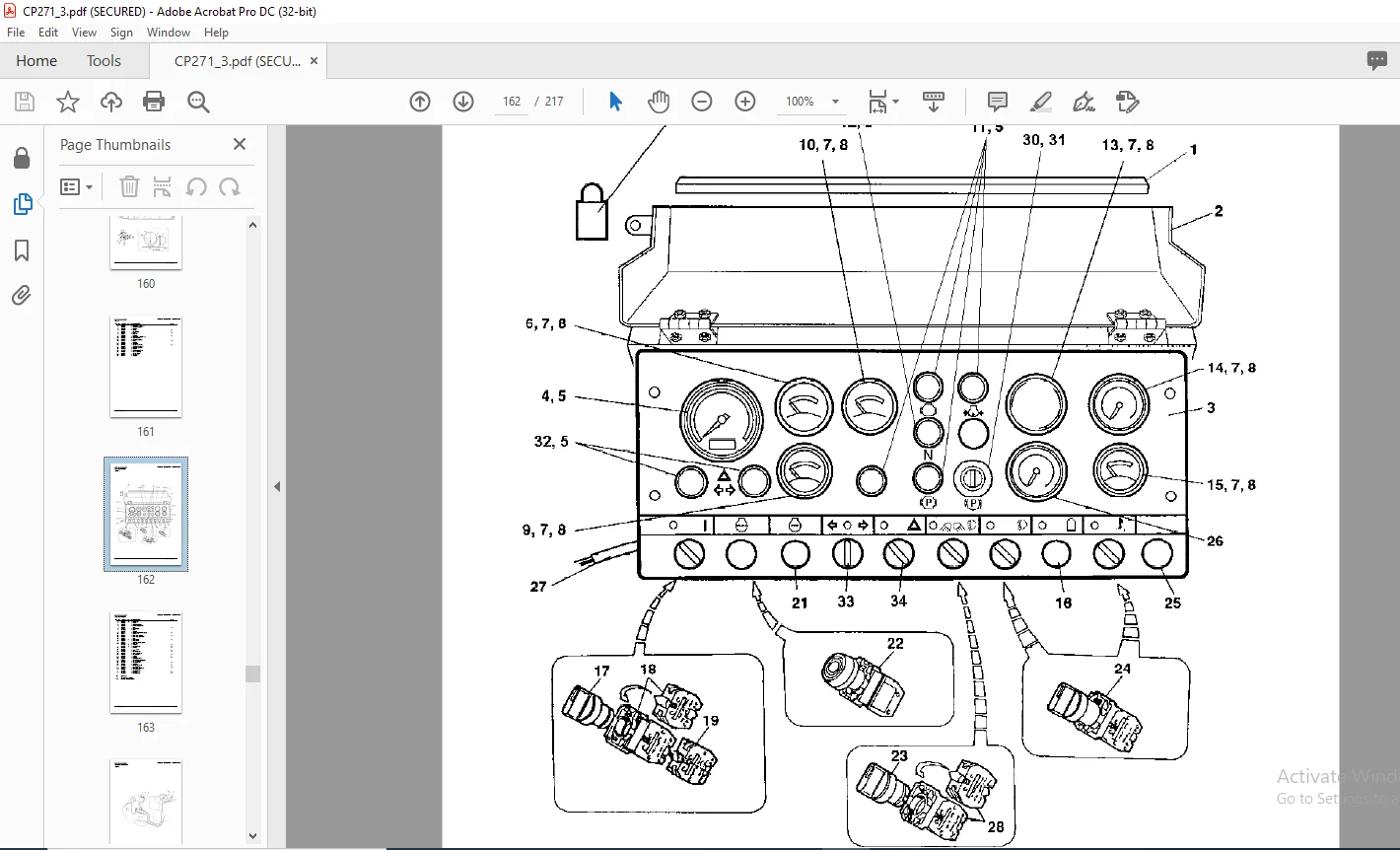Screen dimensions: 1400x850
Task: Rotate pages clockwise in thumbnails panel
Action: coord(230,186)
